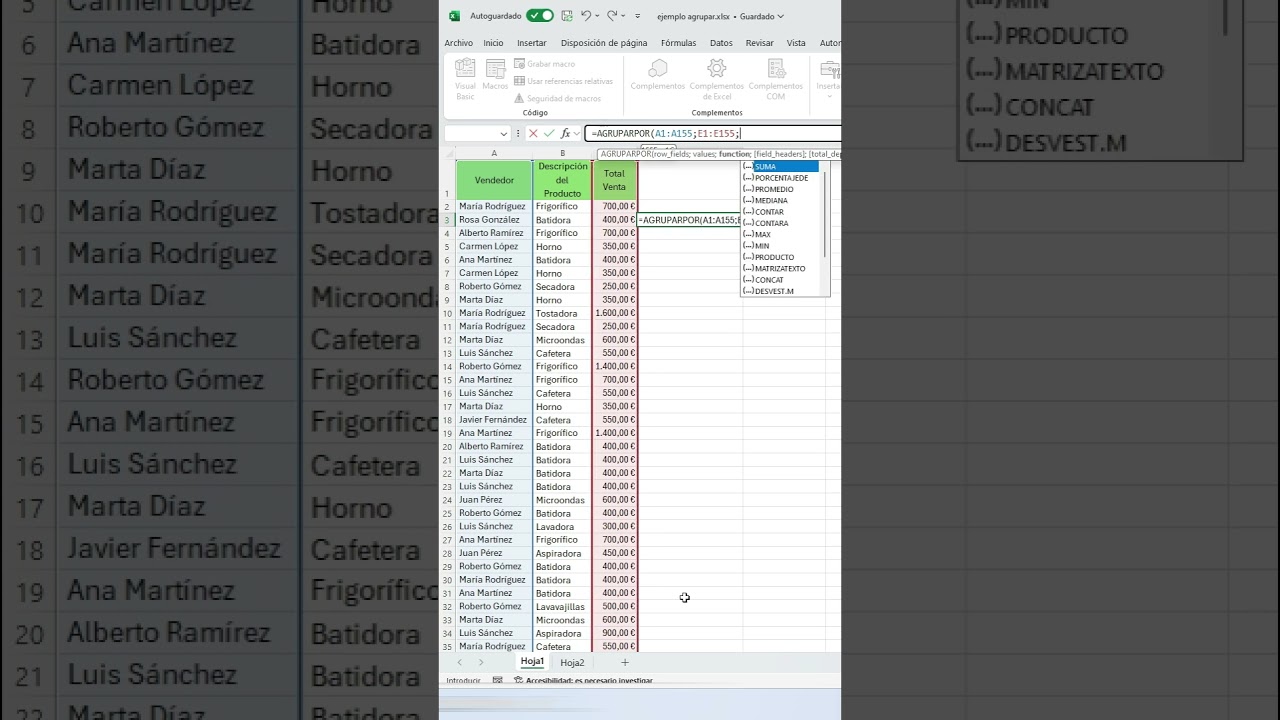Click Grabar macro
Image resolution: width=1280 pixels, height=720 pixels.
(545, 64)
